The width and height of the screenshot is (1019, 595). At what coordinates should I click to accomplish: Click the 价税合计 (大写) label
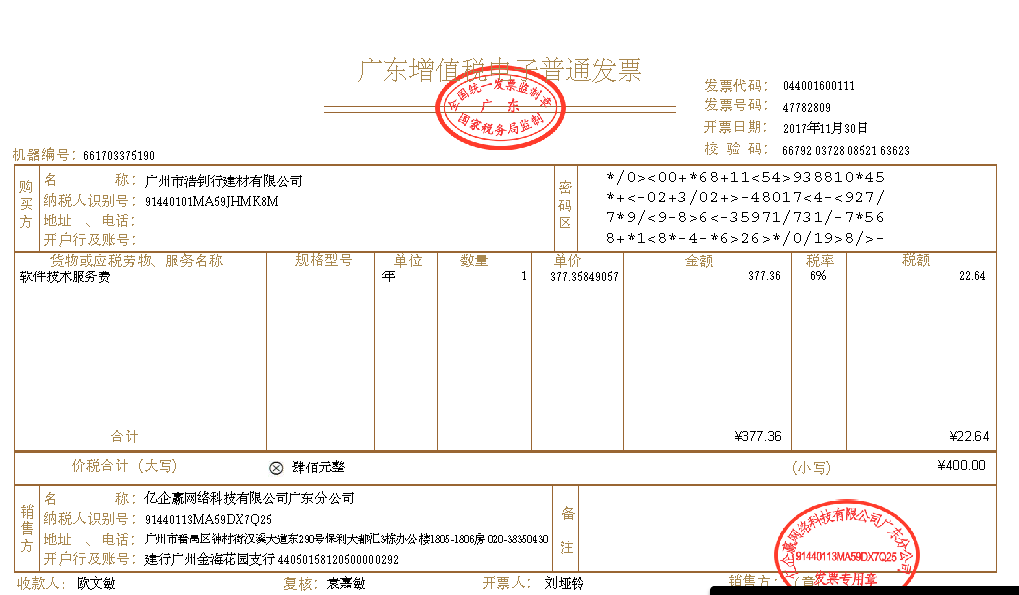tap(124, 466)
